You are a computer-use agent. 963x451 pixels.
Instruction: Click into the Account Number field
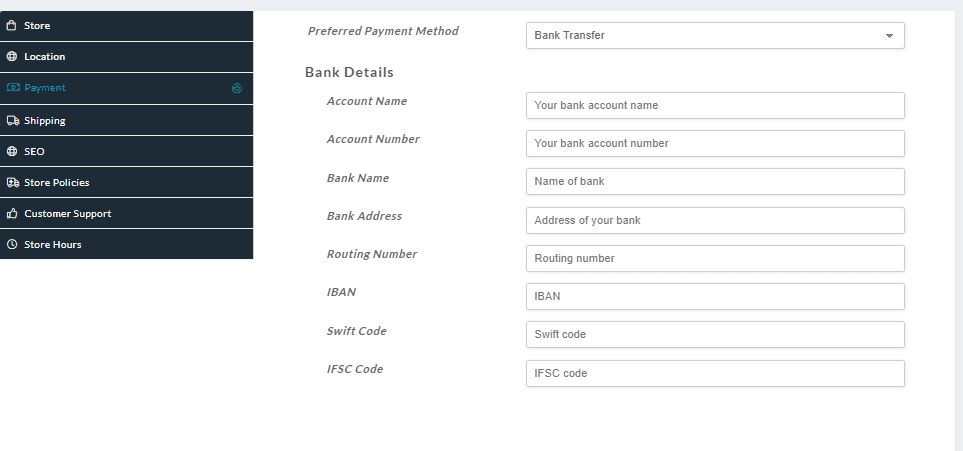pyautogui.click(x=715, y=143)
